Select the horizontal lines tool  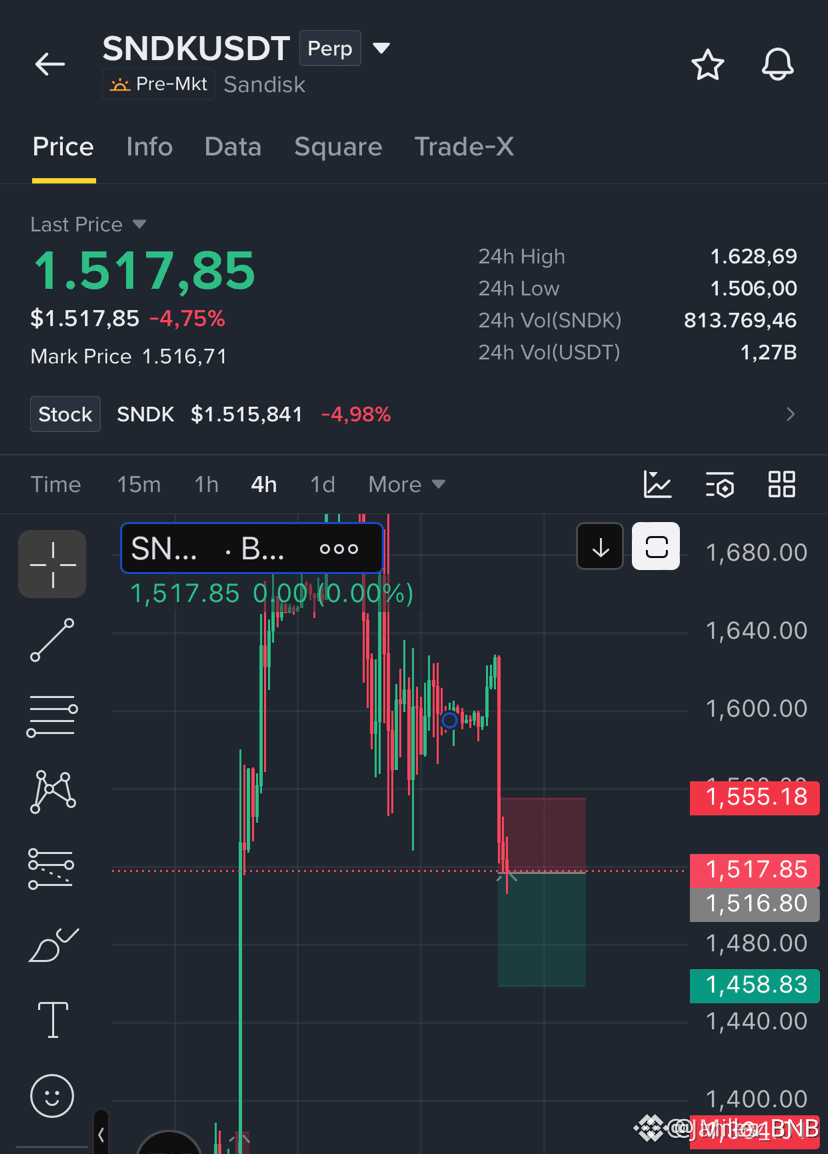[x=52, y=716]
